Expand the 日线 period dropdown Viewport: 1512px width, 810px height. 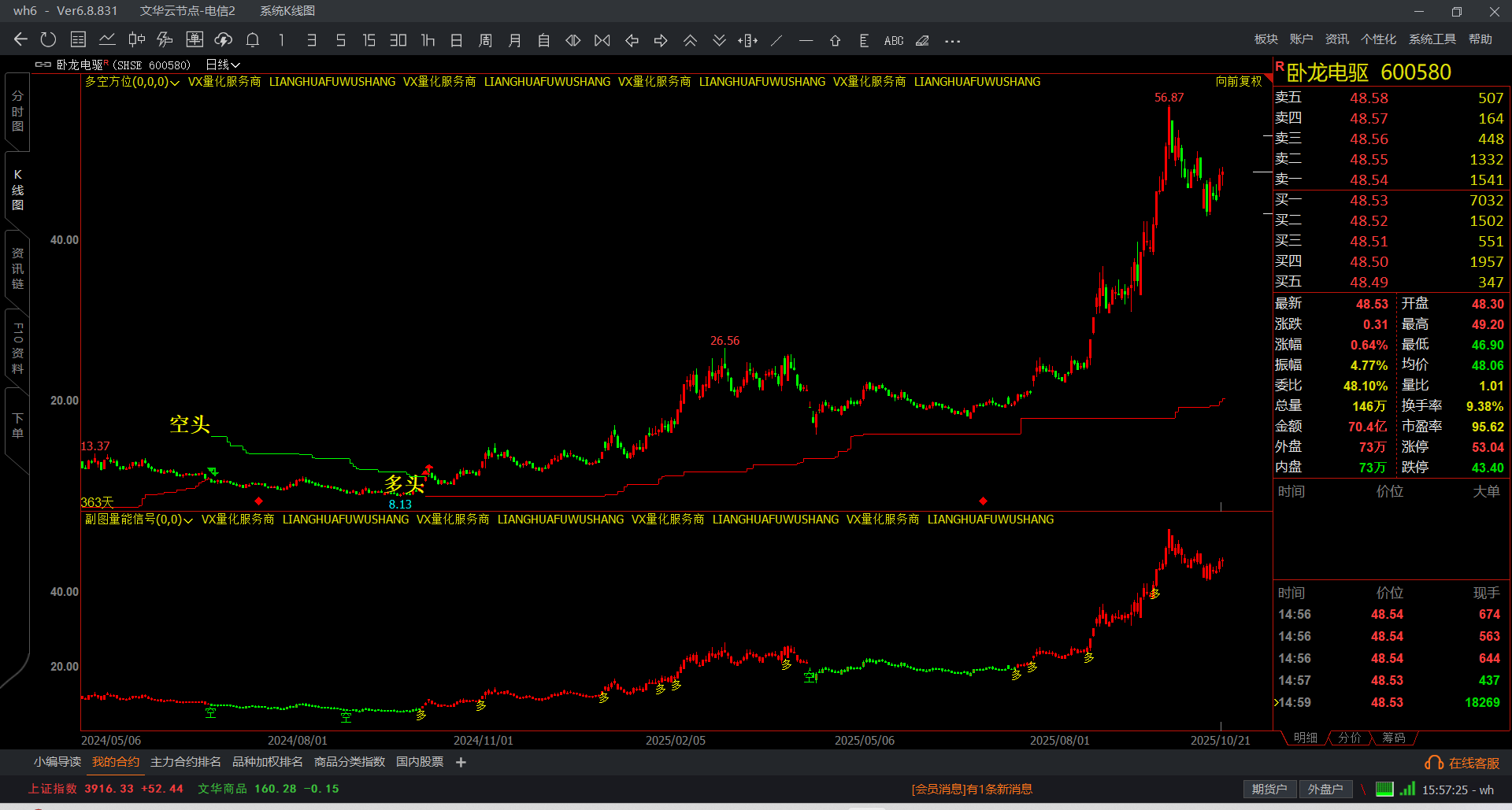click(223, 65)
